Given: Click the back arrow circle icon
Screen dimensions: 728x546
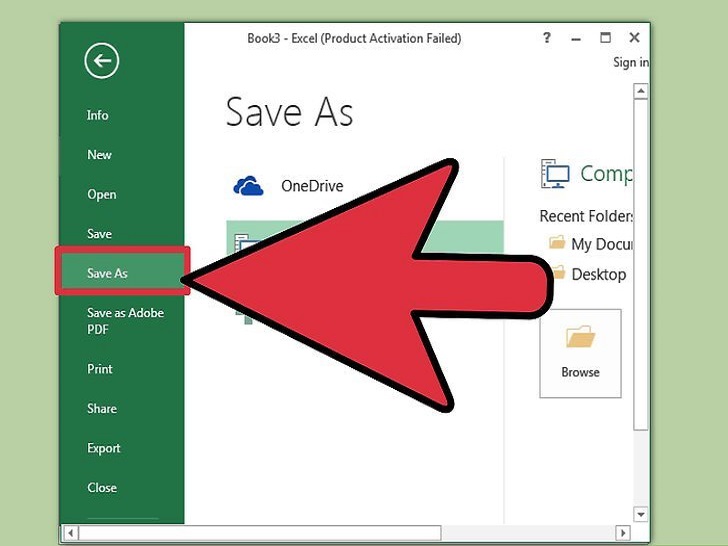Looking at the screenshot, I should pos(102,60).
